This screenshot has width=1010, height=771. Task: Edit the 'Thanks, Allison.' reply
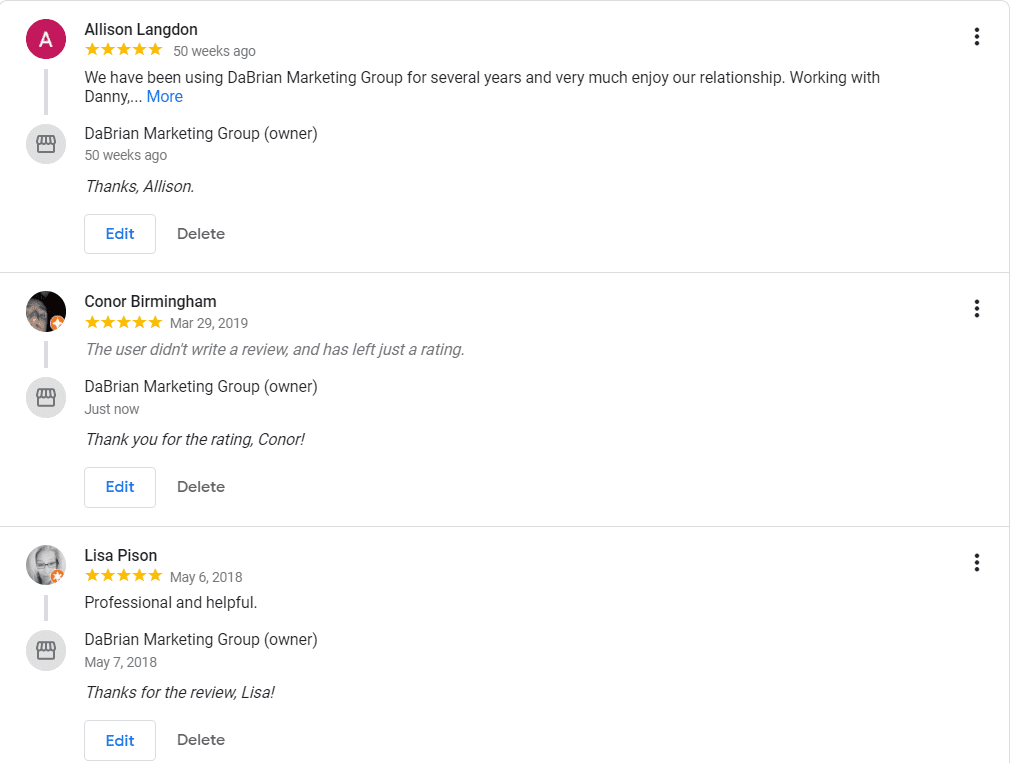[120, 234]
